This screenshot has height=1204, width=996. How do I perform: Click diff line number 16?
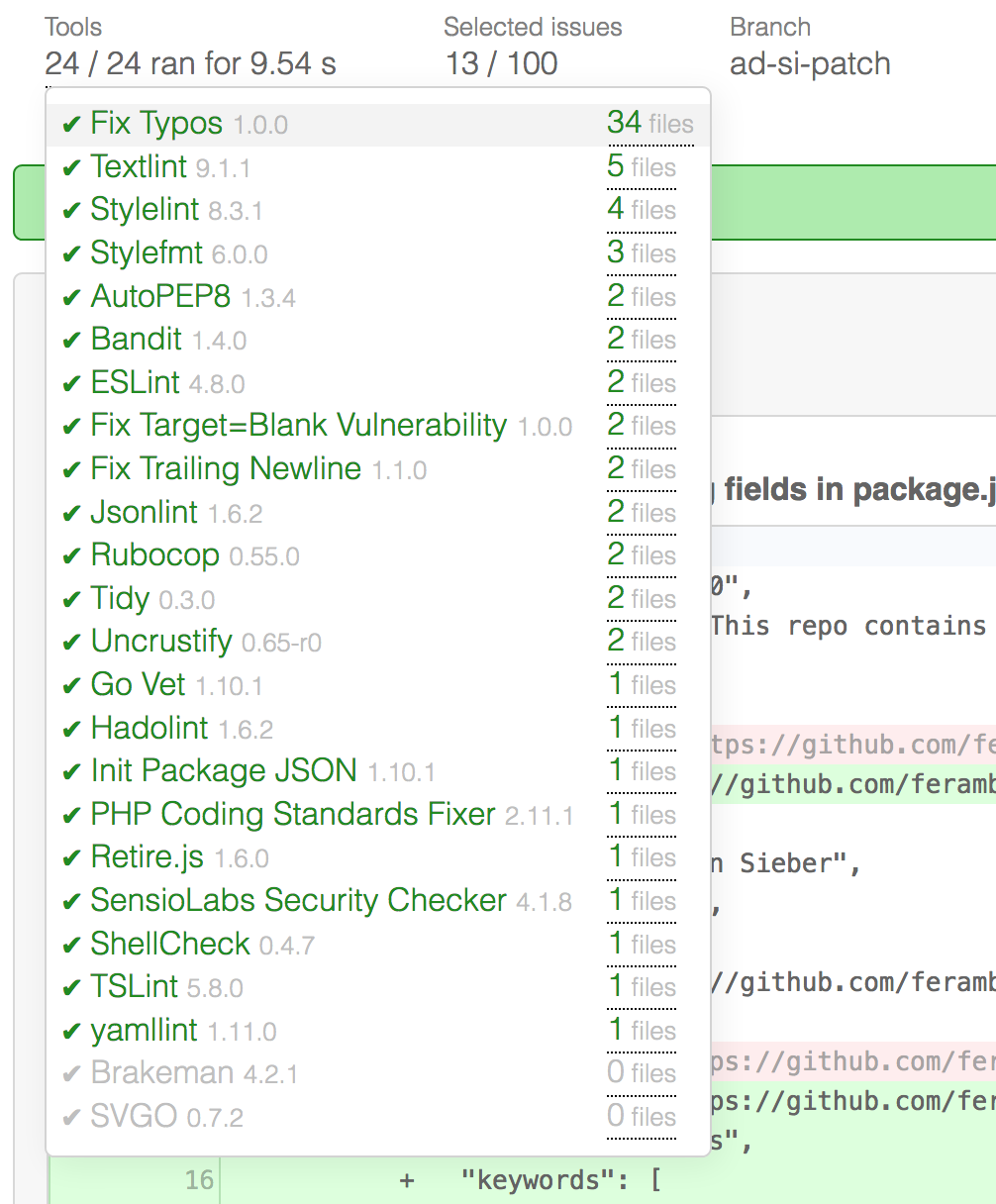(199, 1180)
